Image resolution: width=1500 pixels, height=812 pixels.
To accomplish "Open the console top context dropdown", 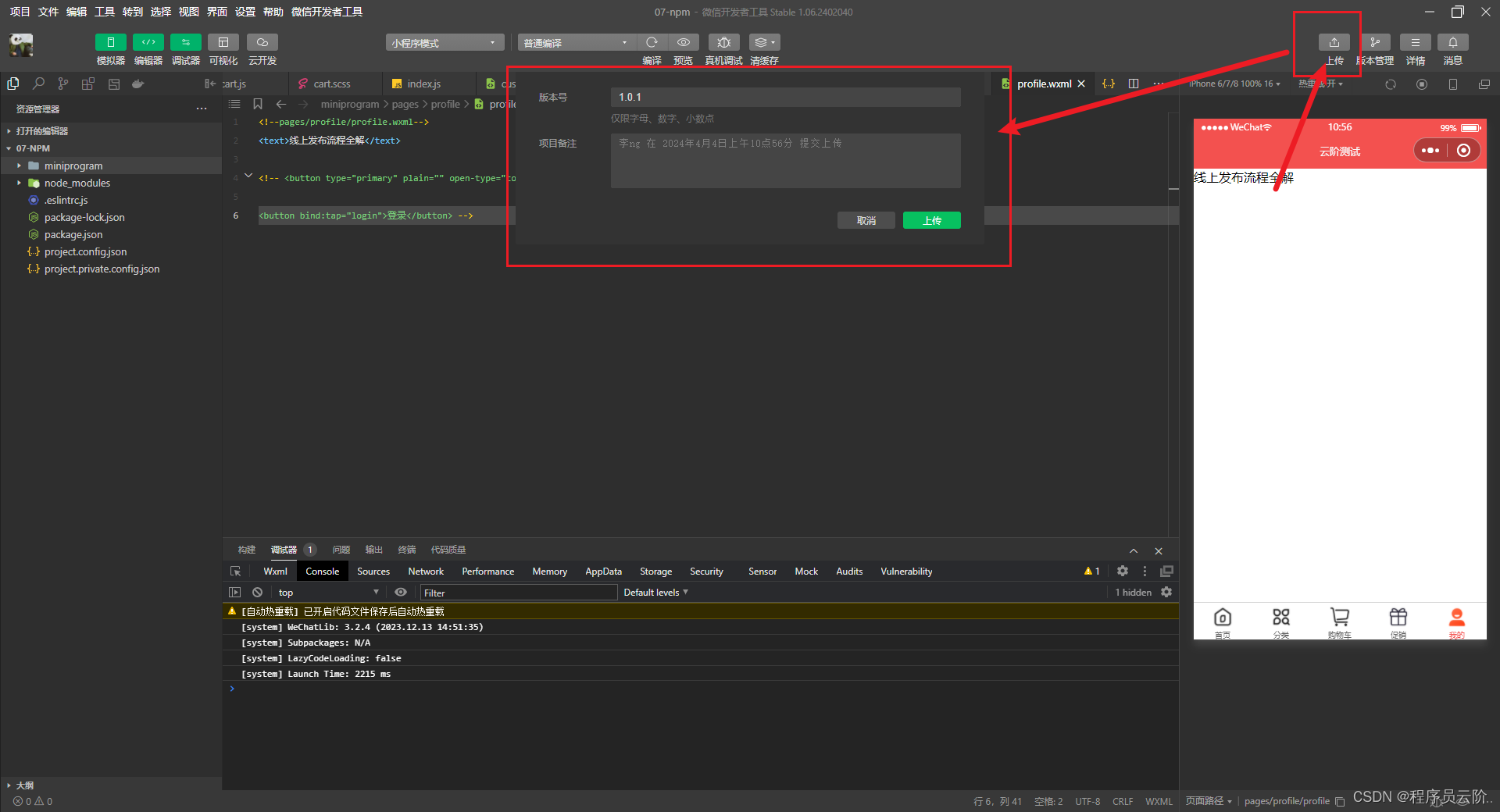I will [328, 593].
